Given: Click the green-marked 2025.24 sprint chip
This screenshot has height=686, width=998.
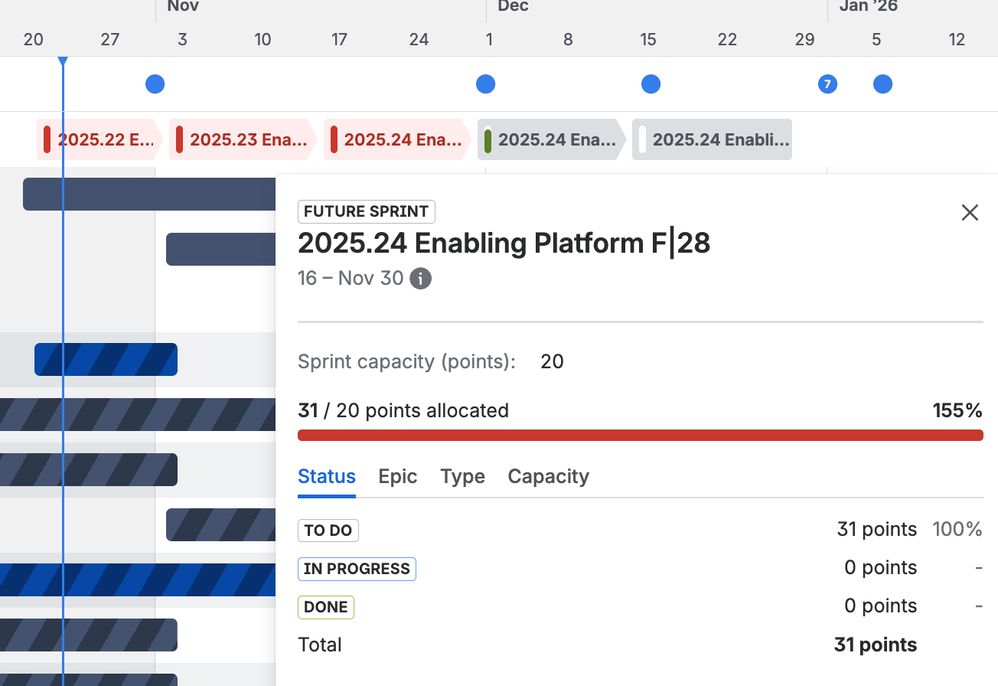Looking at the screenshot, I should pos(551,140).
